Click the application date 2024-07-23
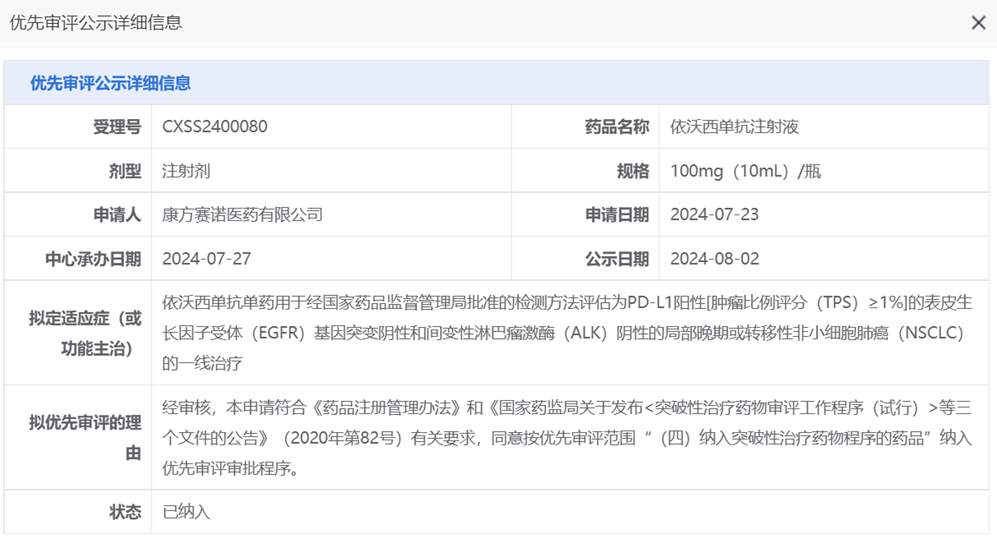Screen dimensions: 997x557 (714, 215)
